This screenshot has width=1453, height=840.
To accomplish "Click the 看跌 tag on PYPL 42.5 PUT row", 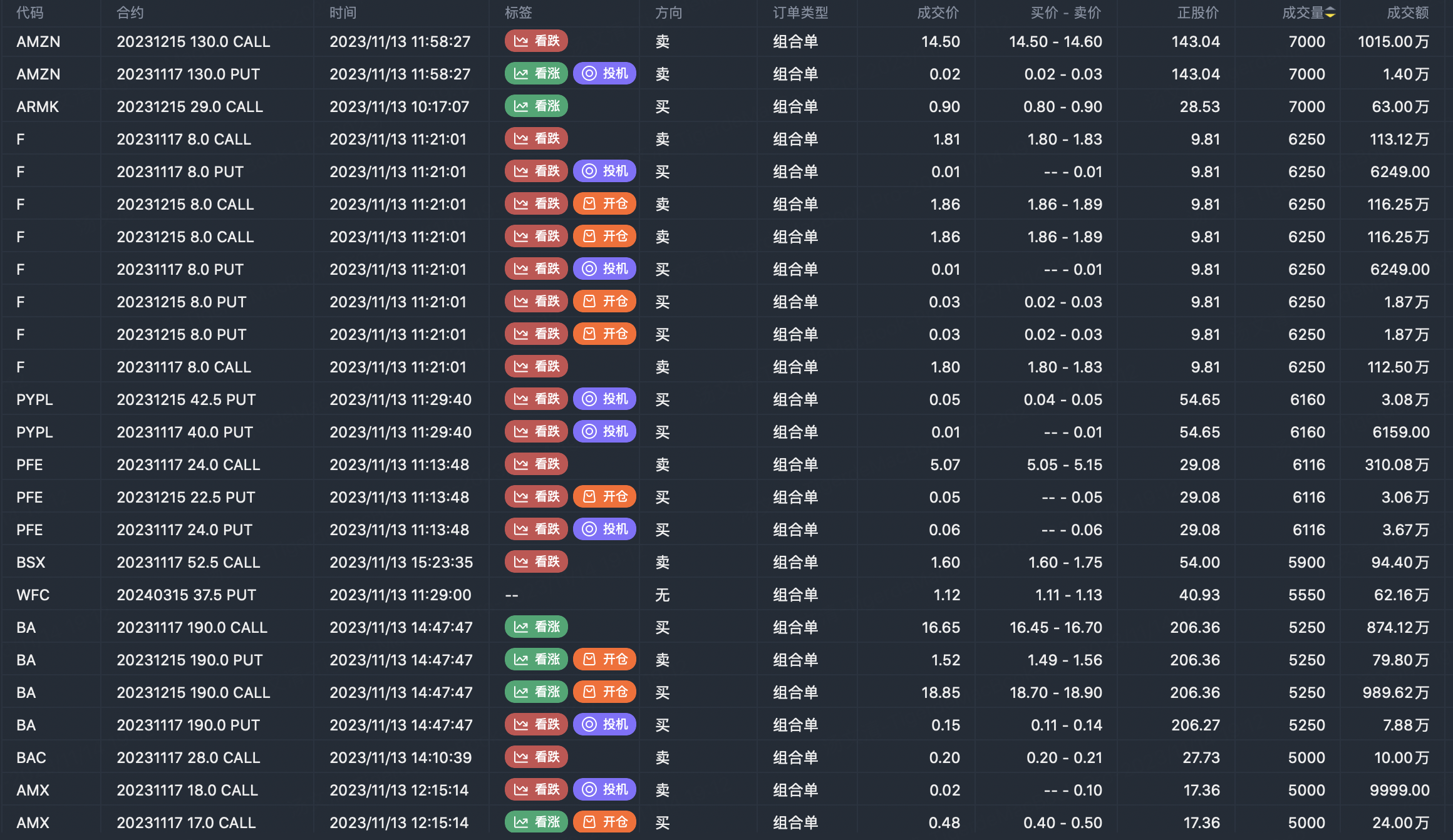I will 536,399.
